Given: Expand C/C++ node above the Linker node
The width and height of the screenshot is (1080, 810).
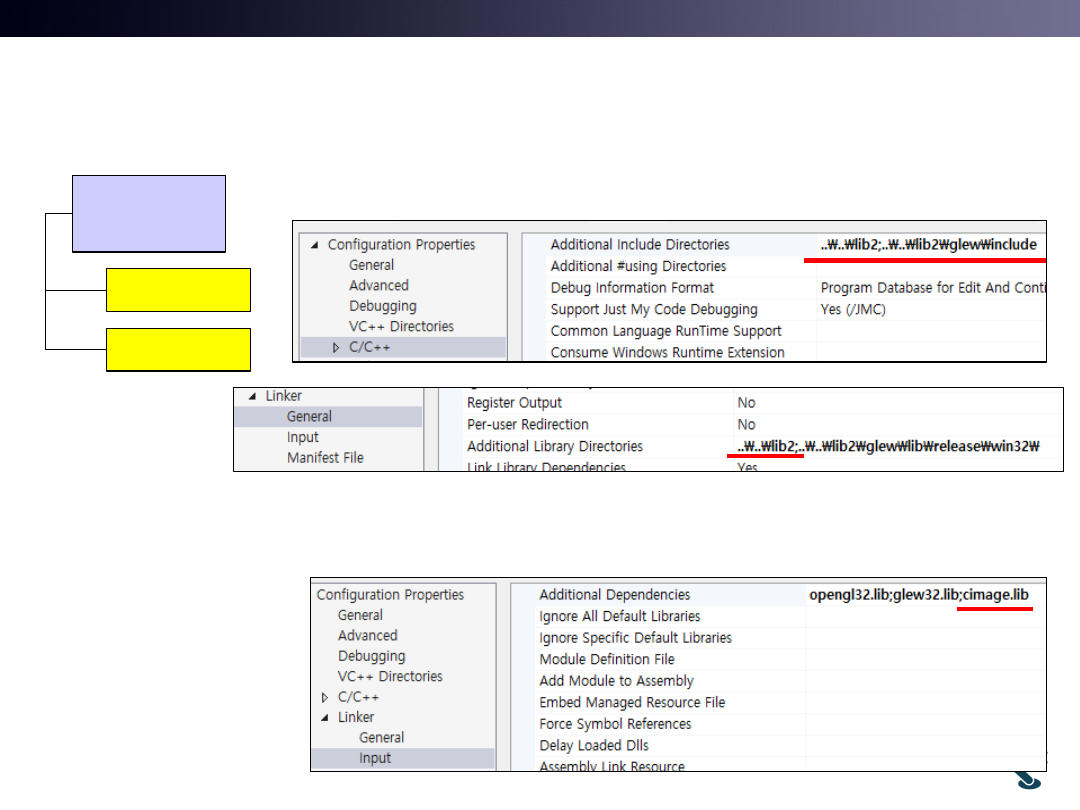Looking at the screenshot, I should [324, 697].
